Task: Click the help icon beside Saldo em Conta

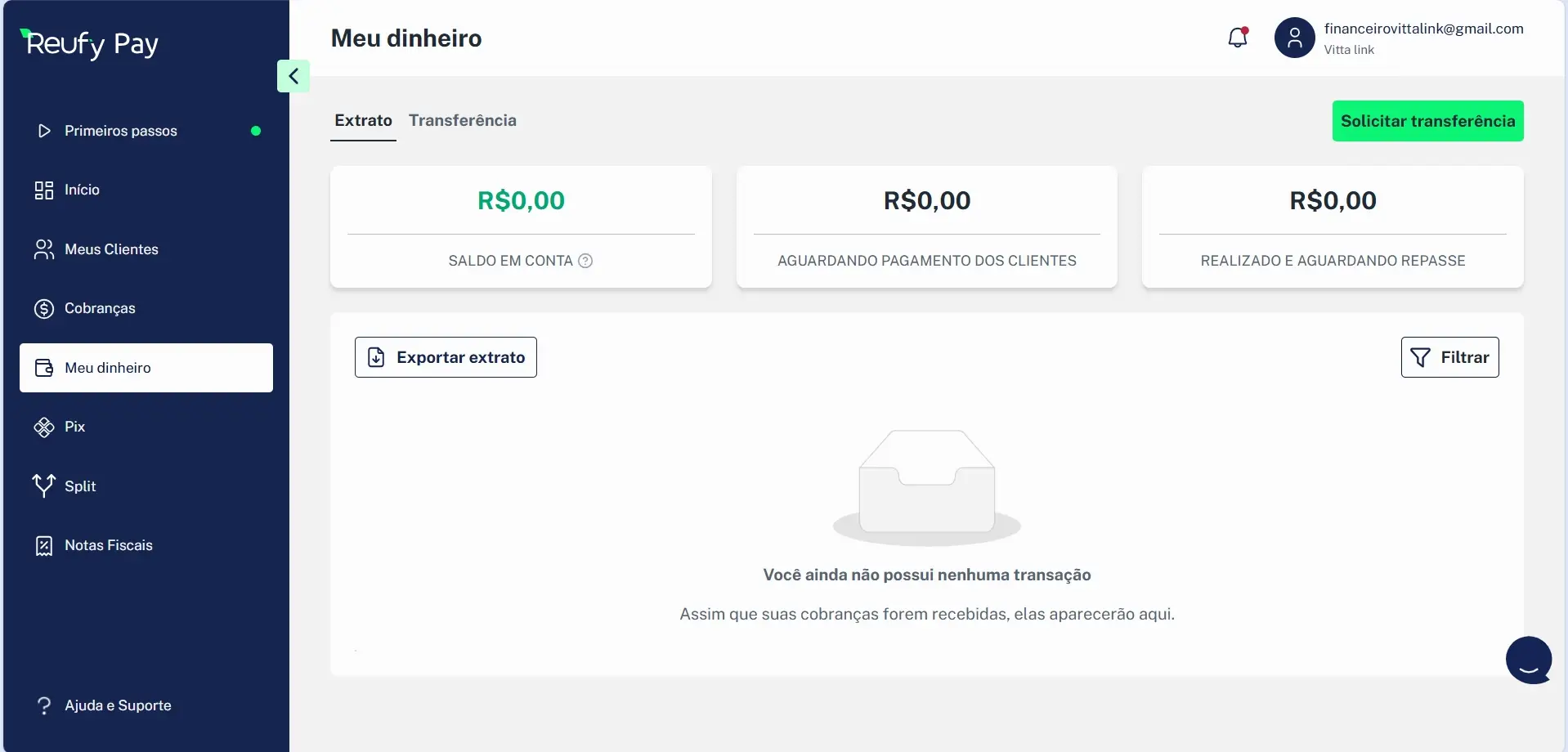Action: click(x=585, y=261)
